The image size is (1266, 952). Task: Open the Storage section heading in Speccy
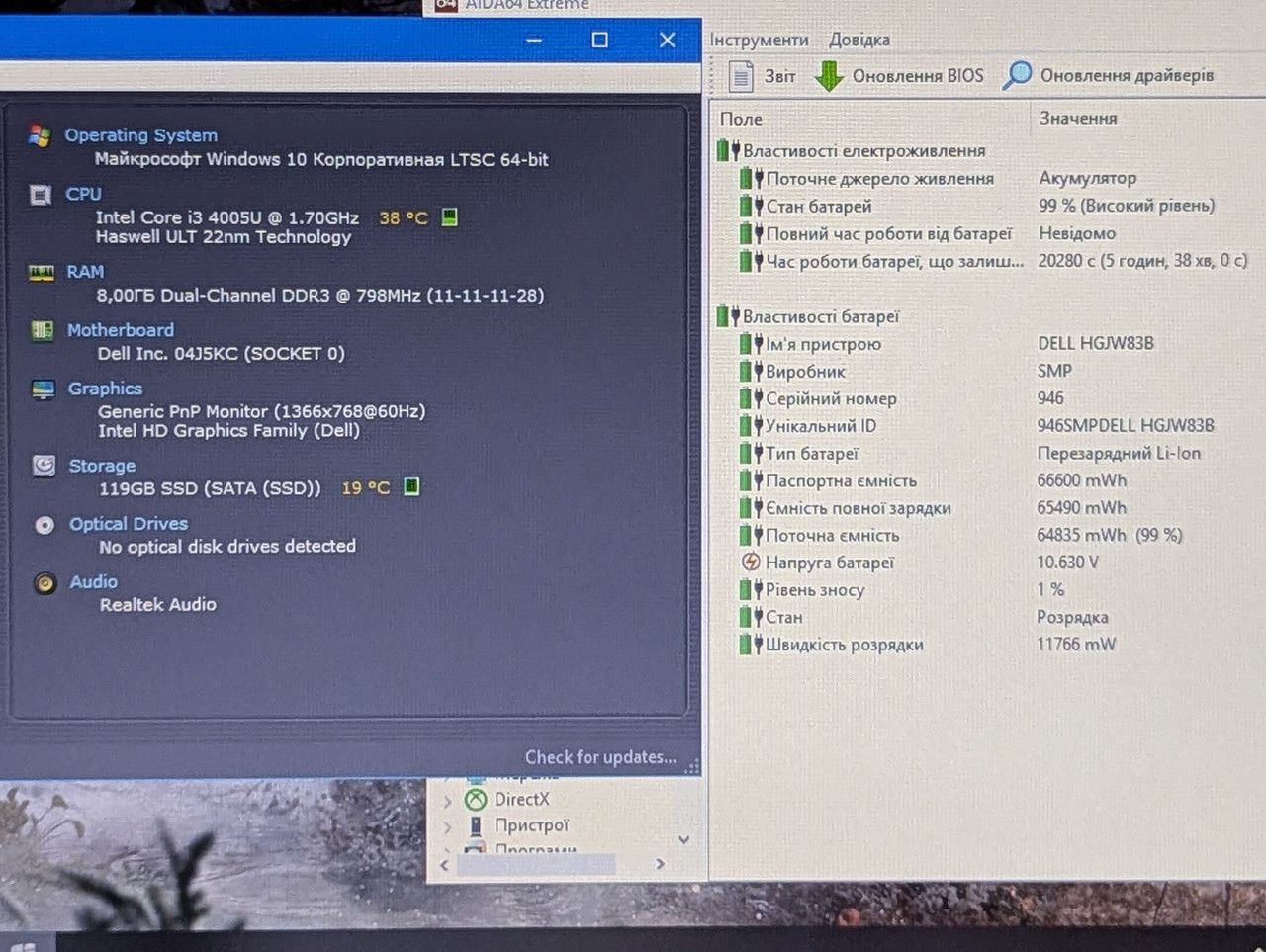point(102,466)
